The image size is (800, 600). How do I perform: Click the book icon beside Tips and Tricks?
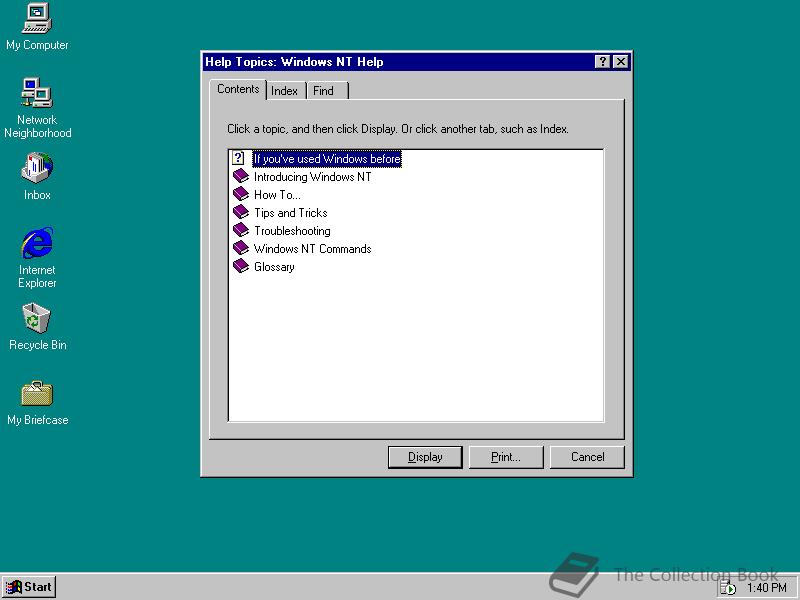pyautogui.click(x=240, y=212)
